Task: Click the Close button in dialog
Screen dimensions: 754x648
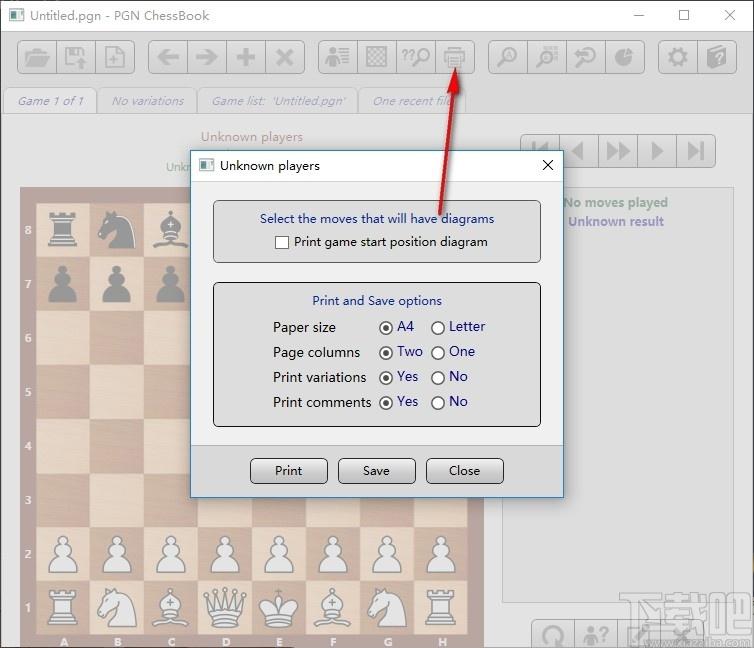Action: pos(464,471)
